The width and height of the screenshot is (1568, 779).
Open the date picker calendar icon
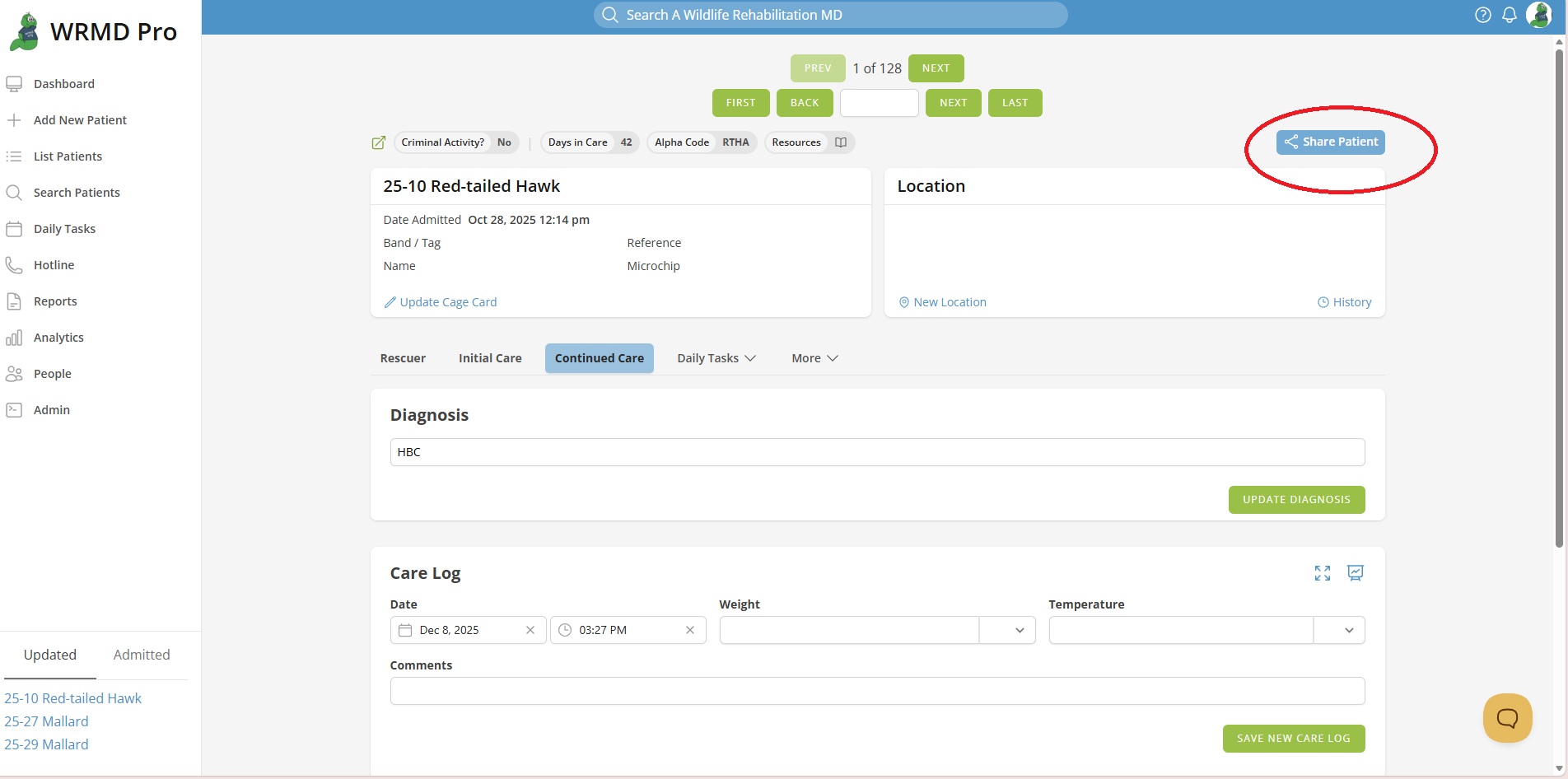(x=405, y=630)
